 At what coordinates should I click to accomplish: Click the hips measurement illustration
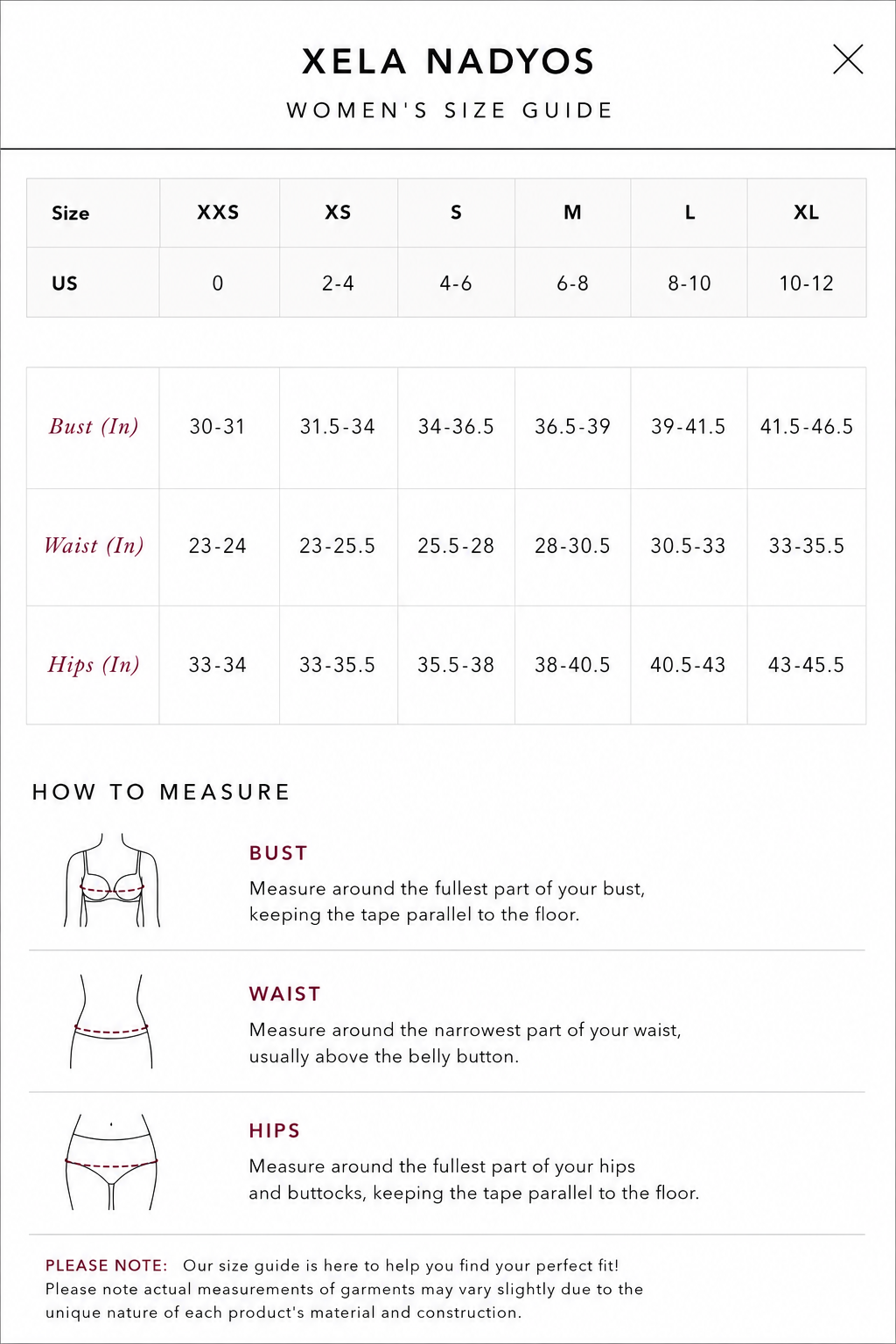(111, 1162)
